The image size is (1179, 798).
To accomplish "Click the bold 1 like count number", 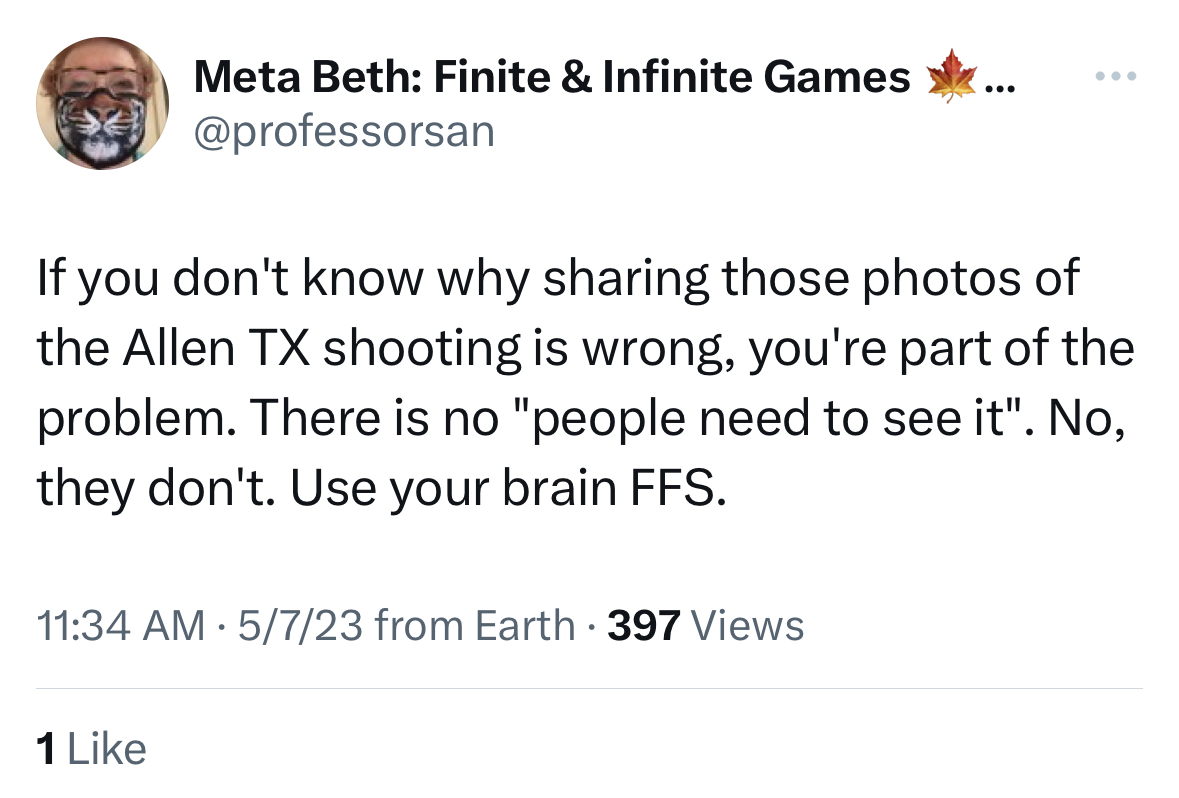I will pyautogui.click(x=45, y=748).
